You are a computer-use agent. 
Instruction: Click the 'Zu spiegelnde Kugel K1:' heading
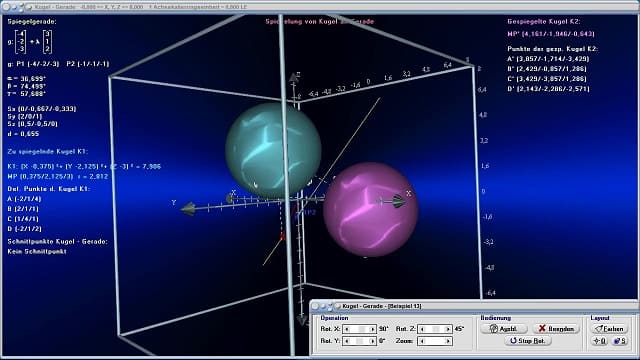point(47,151)
